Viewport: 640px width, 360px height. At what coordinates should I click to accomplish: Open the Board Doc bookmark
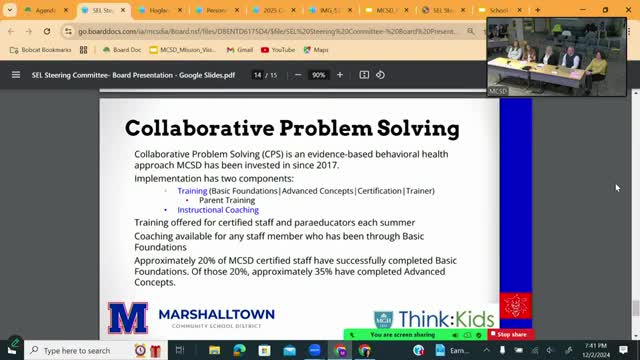pyautogui.click(x=122, y=50)
